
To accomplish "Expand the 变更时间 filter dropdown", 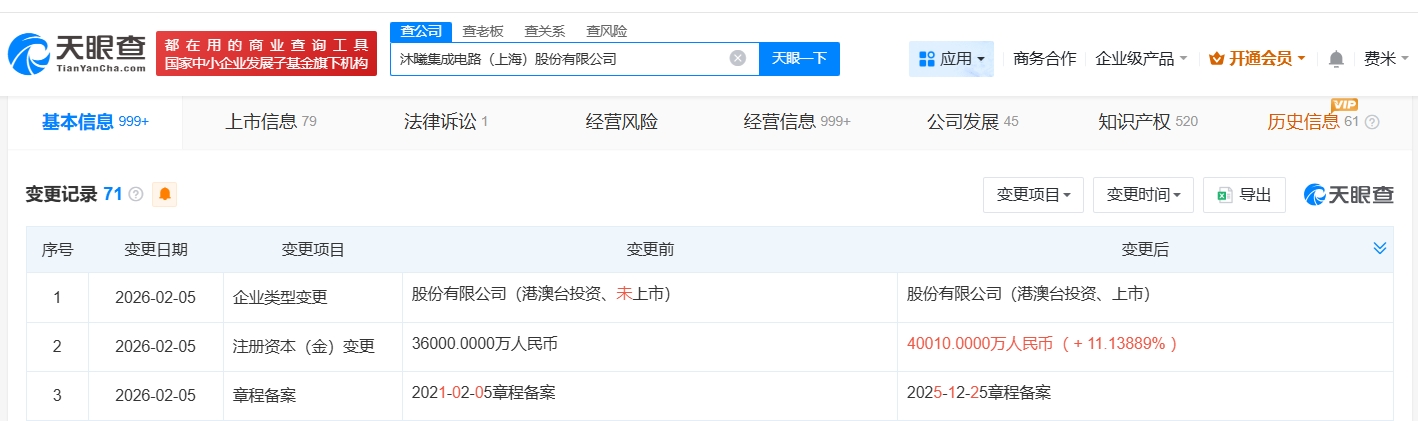I will pyautogui.click(x=1143, y=195).
